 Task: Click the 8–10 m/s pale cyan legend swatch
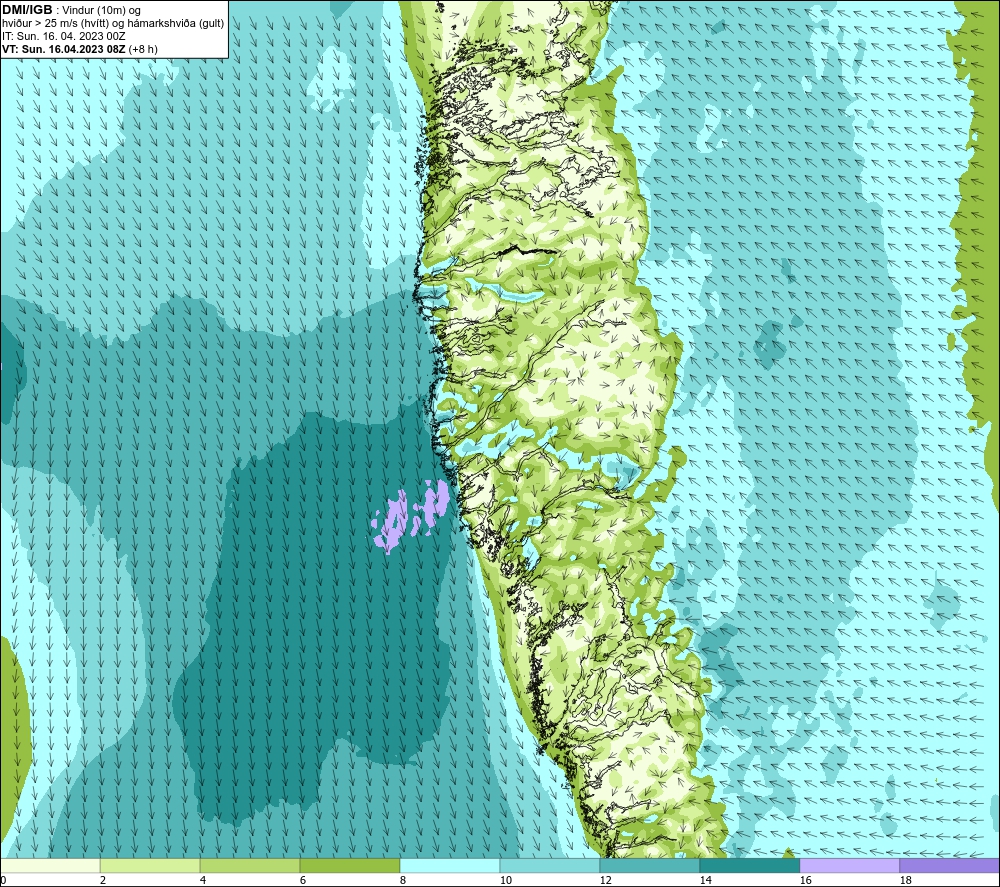pyautogui.click(x=450, y=865)
